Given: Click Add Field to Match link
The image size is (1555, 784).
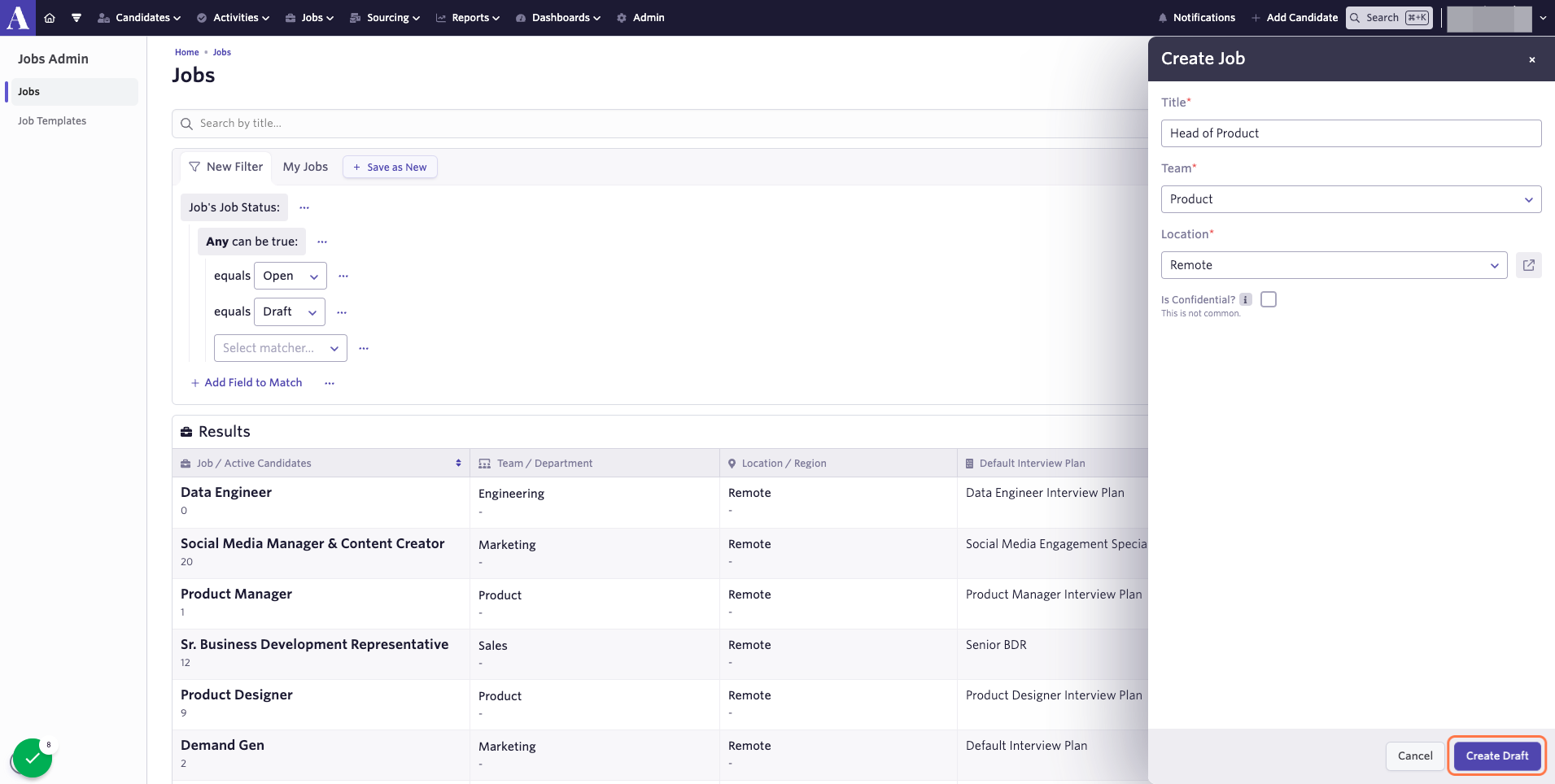Looking at the screenshot, I should pos(247,383).
